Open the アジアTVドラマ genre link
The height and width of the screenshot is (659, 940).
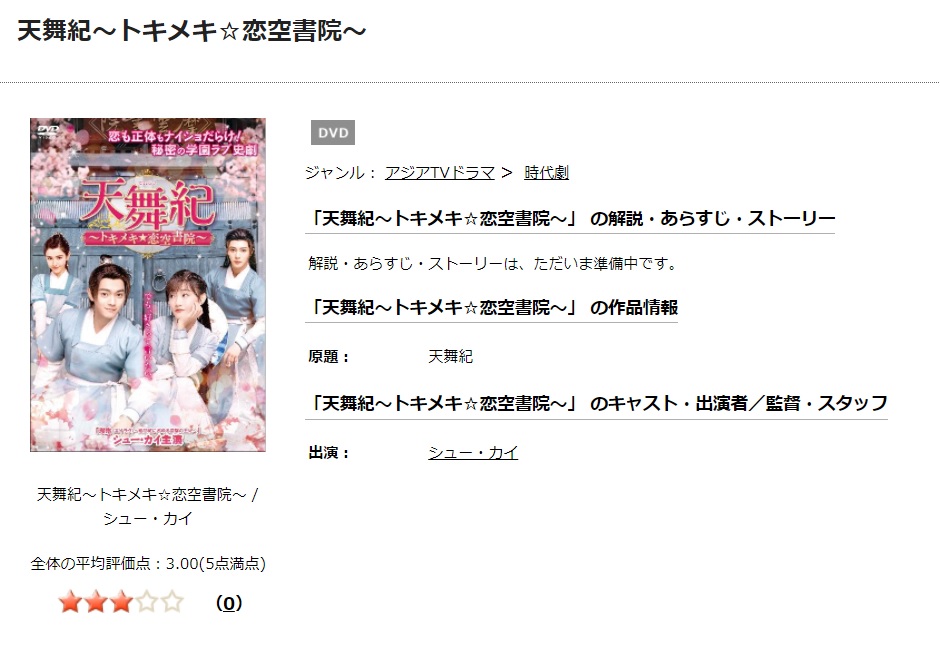pos(439,173)
